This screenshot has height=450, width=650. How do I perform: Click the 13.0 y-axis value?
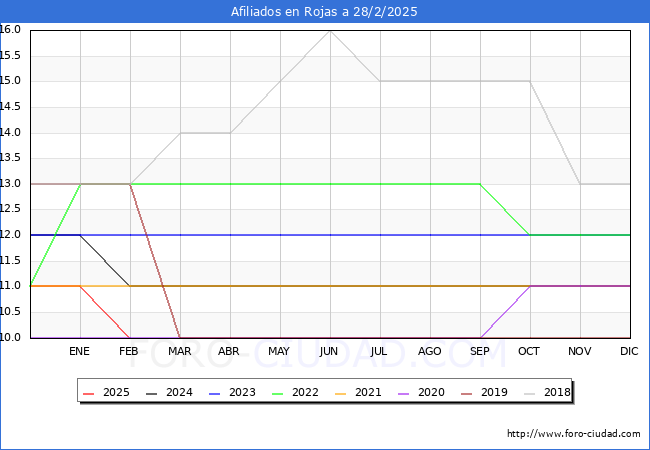point(10,184)
